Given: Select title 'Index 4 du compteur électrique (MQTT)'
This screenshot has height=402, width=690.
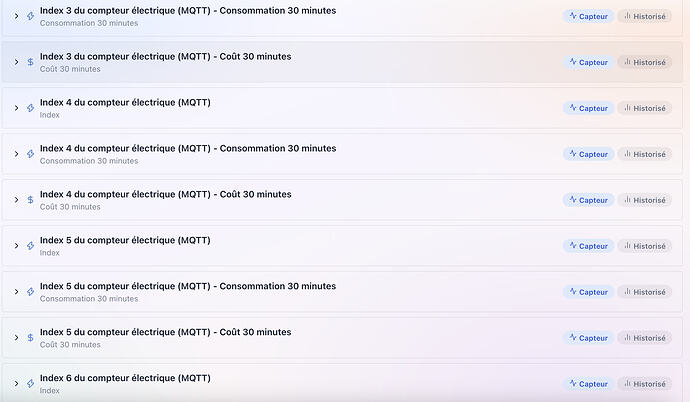Looking at the screenshot, I should click(x=125, y=102).
